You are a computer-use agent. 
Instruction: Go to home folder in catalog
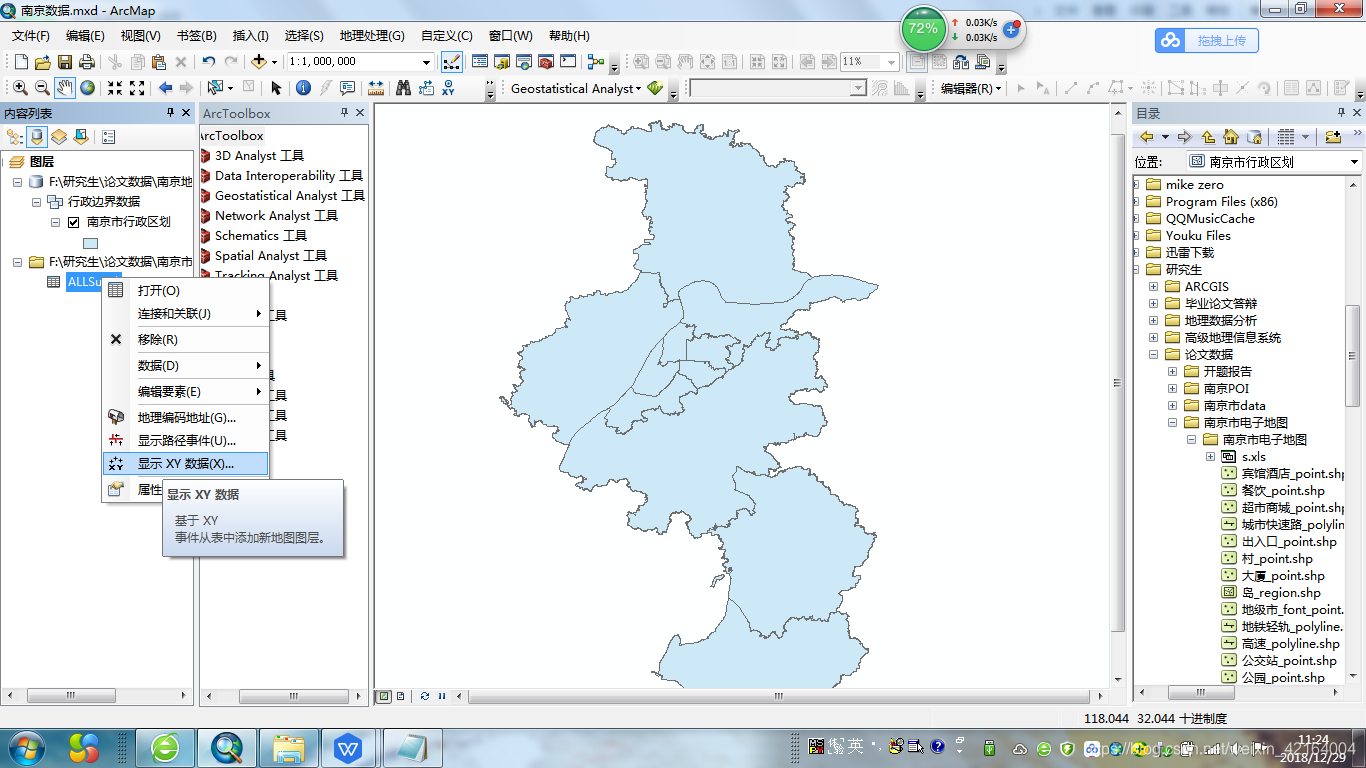tap(1231, 137)
